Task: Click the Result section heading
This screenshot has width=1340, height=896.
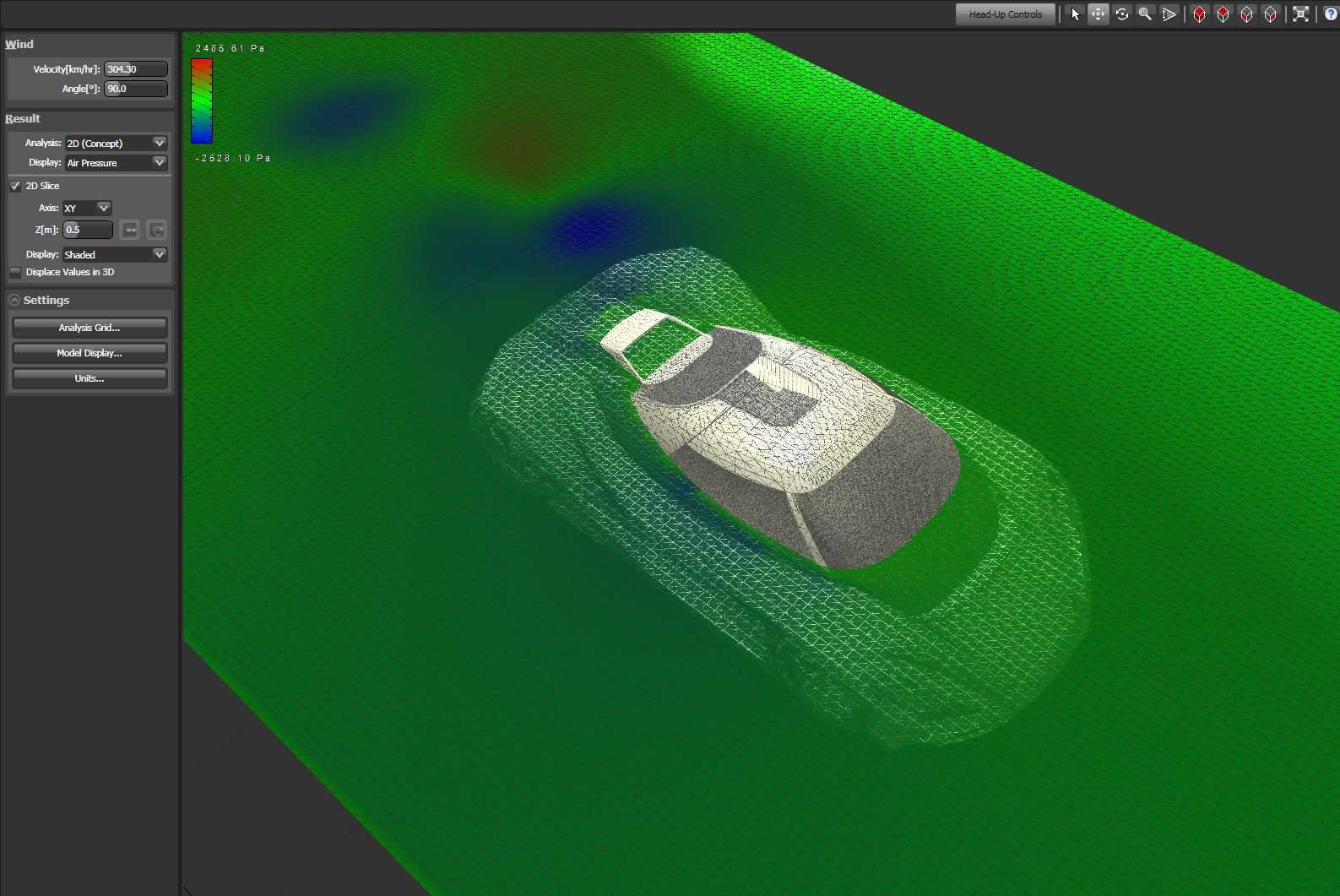Action: [23, 118]
